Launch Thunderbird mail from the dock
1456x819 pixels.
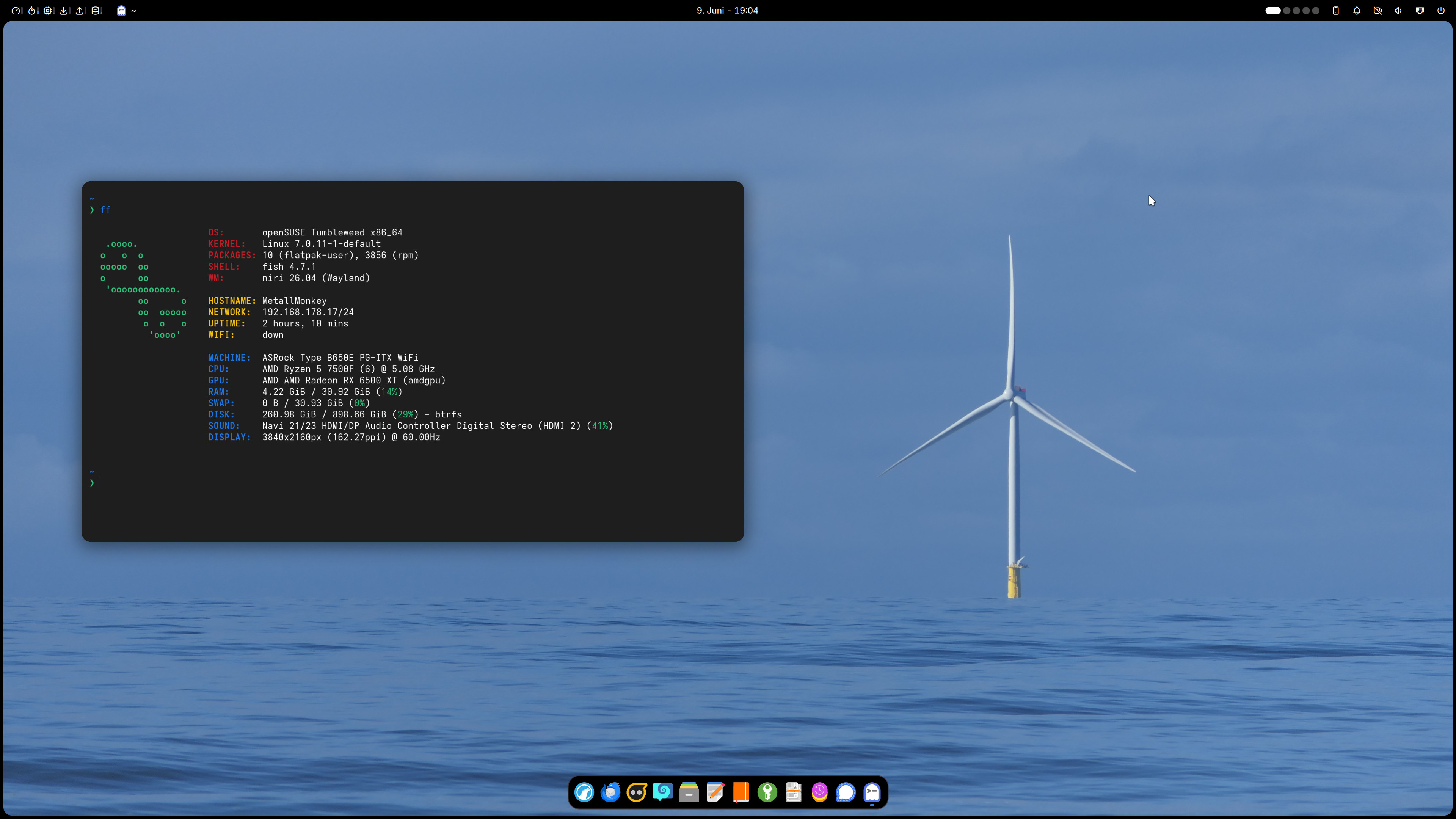pos(610,792)
